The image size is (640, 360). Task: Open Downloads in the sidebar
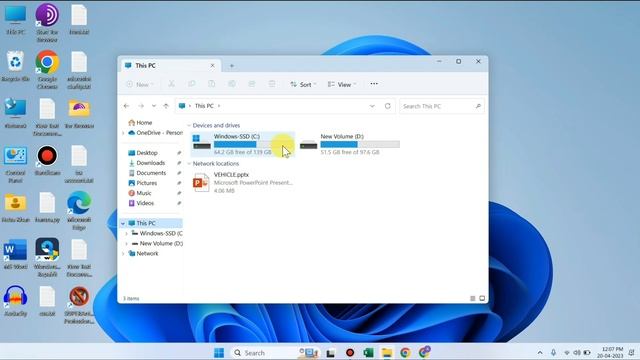click(147, 163)
